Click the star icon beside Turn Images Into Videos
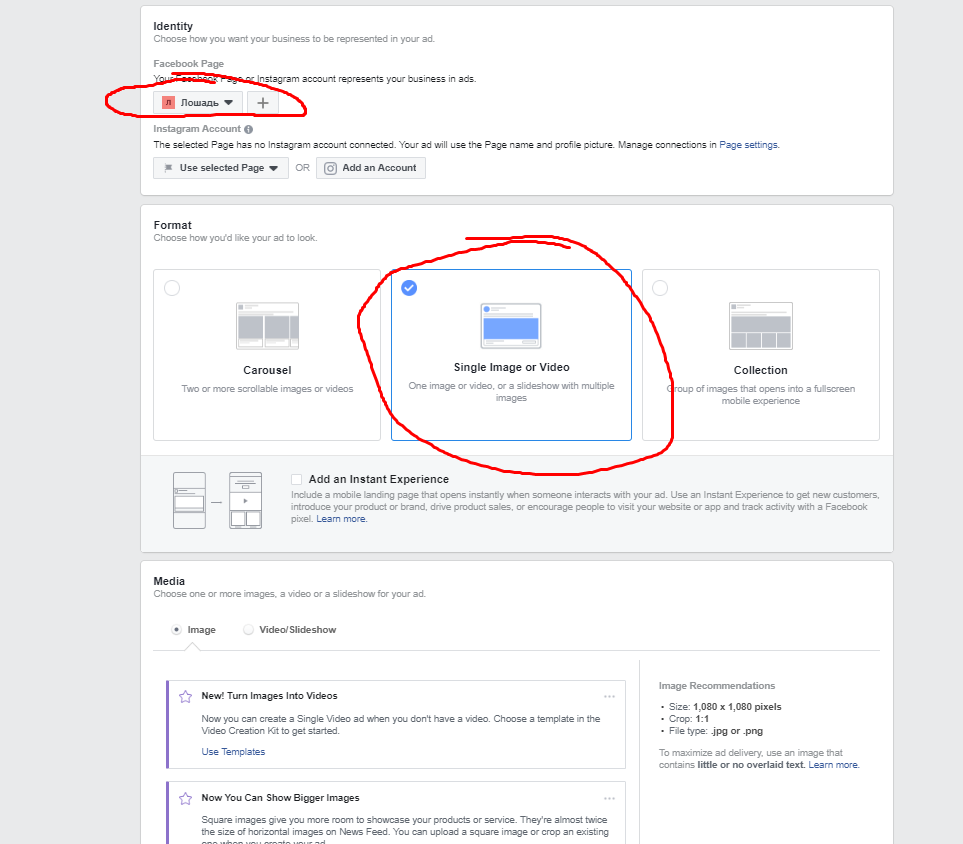 (185, 696)
